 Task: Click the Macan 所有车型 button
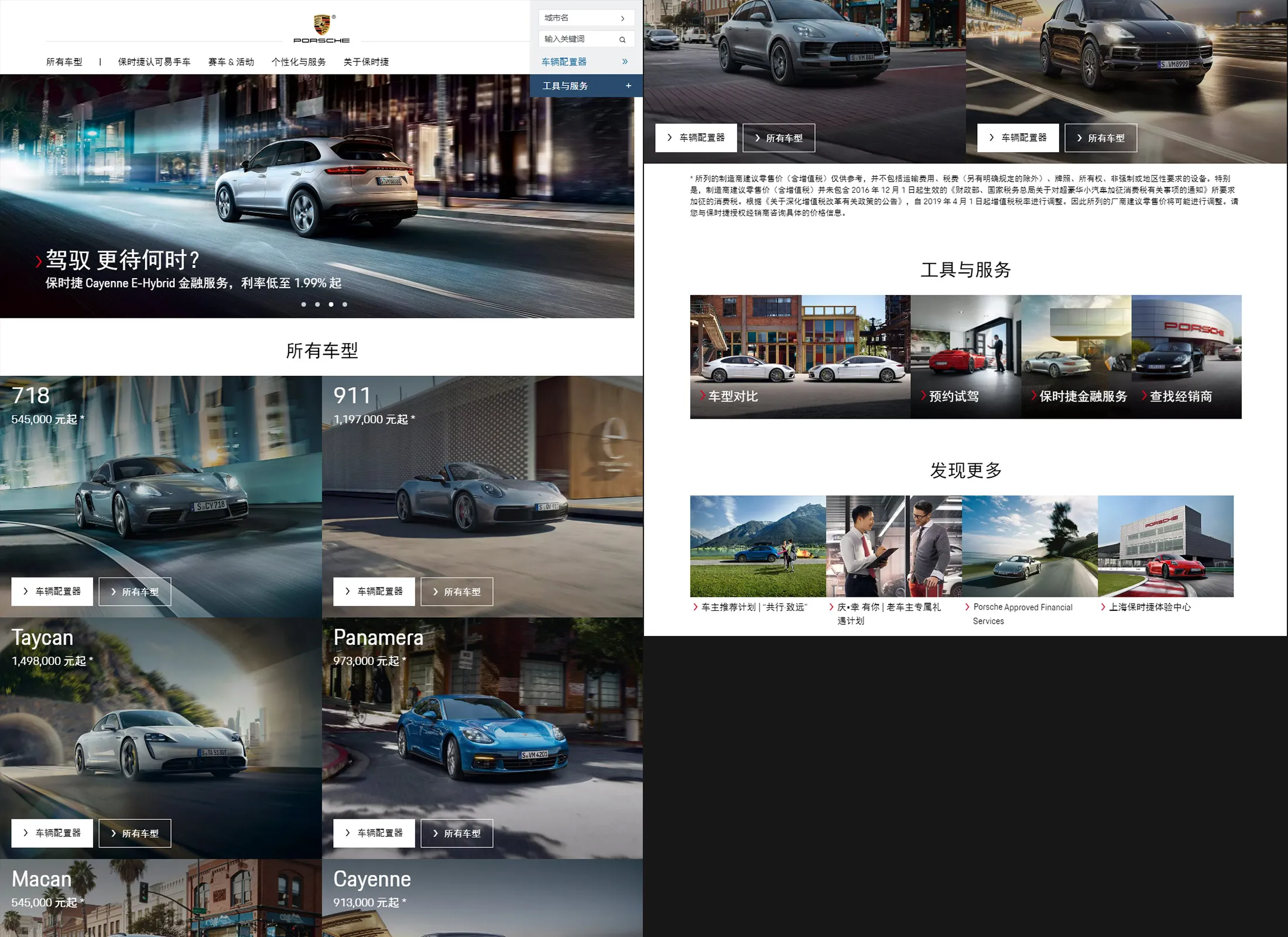pos(779,138)
